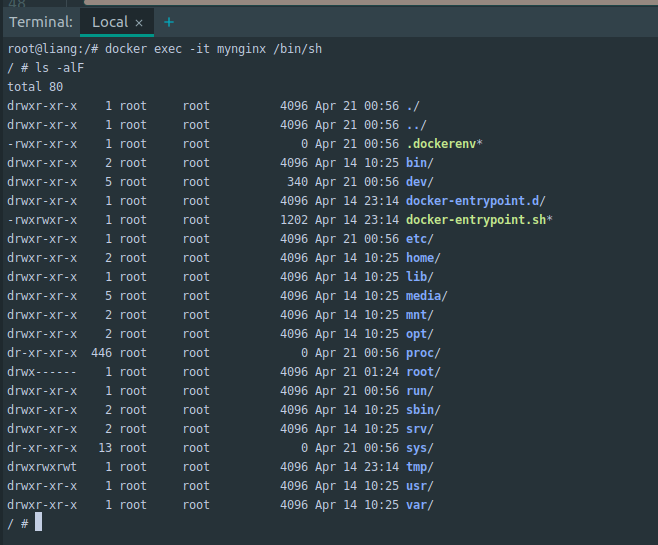Click the drwxrwxrwt permissions string

coord(42,467)
